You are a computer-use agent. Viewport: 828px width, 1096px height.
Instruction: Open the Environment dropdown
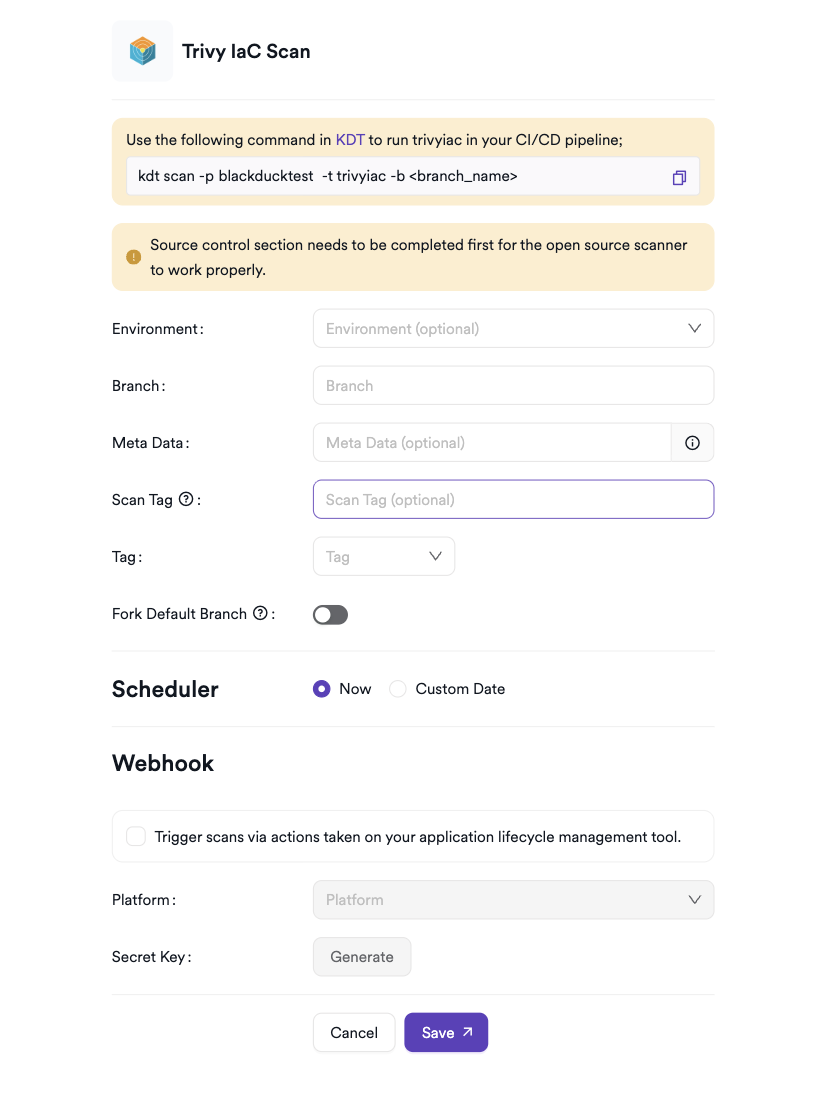click(x=513, y=329)
